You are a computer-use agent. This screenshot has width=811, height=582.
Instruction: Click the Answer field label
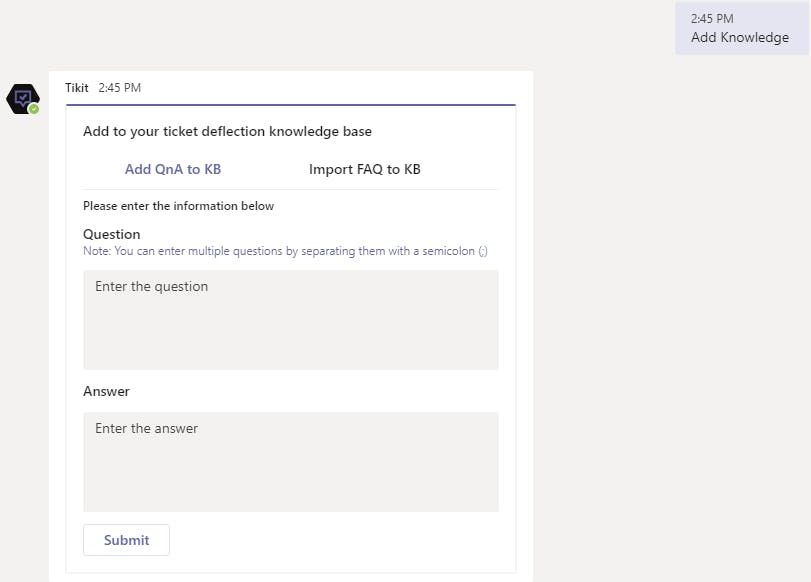pos(106,391)
